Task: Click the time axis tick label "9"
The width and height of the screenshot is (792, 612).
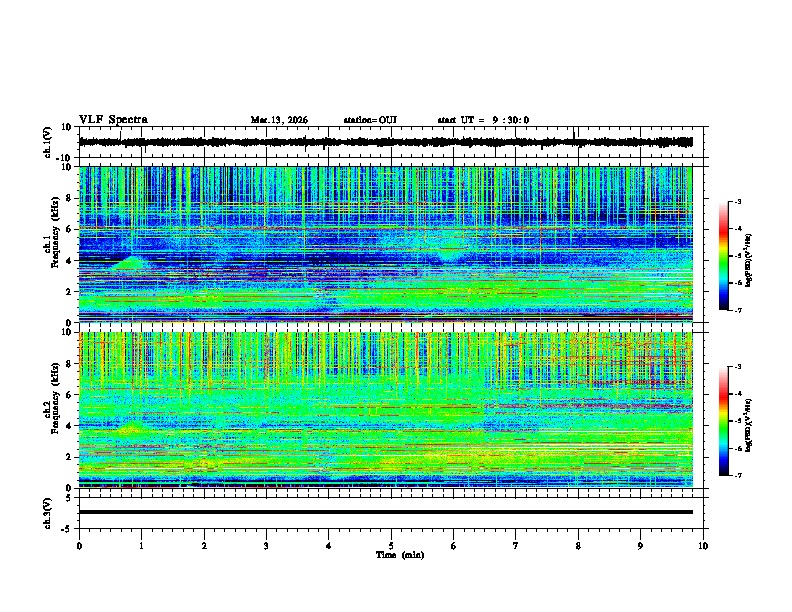Action: [x=640, y=546]
